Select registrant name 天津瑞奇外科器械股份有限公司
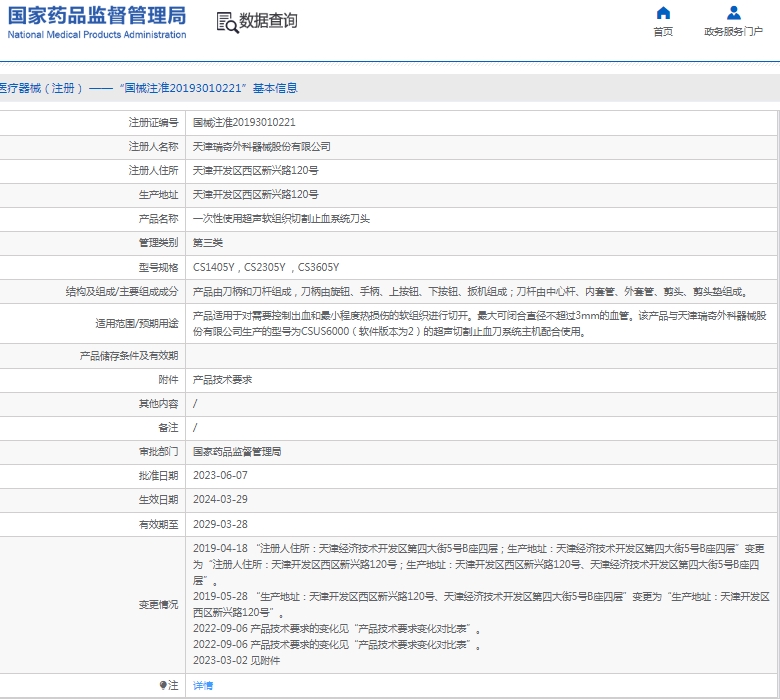Screen dimensions: 780x700 click(x=262, y=147)
